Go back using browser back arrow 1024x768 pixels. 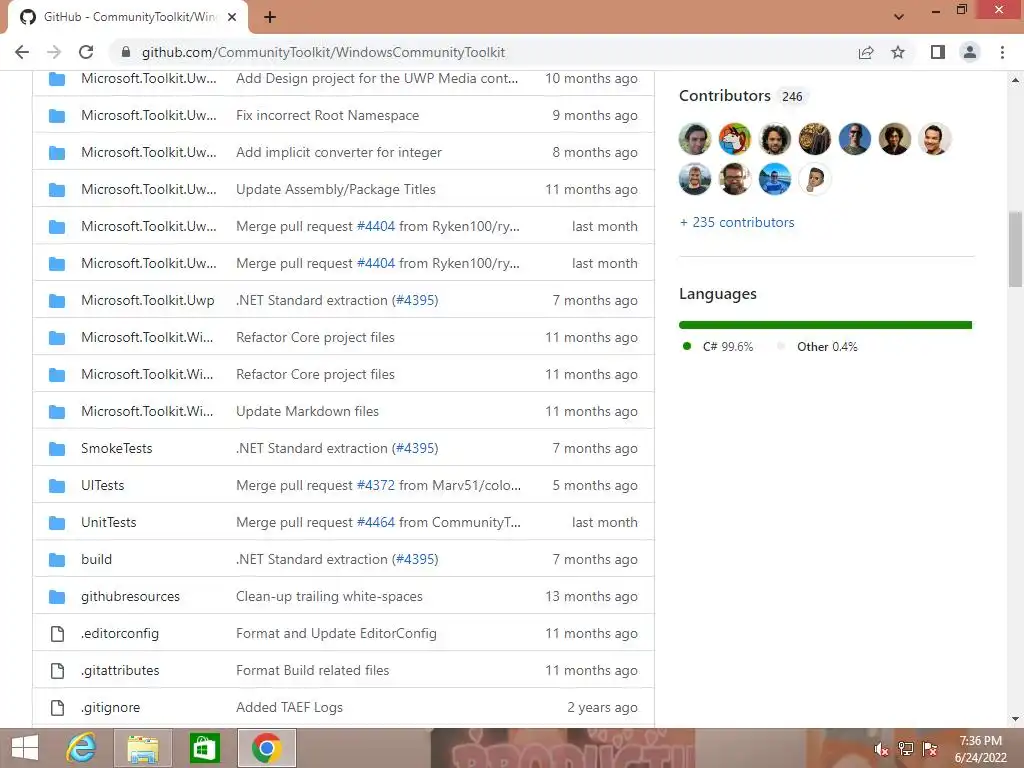tap(22, 52)
